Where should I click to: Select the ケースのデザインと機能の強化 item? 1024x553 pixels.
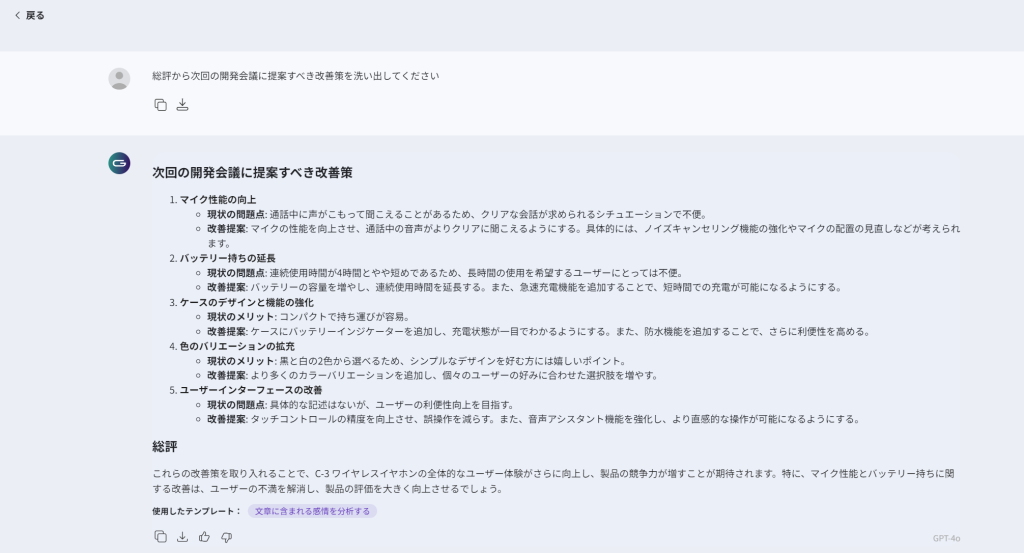point(246,302)
